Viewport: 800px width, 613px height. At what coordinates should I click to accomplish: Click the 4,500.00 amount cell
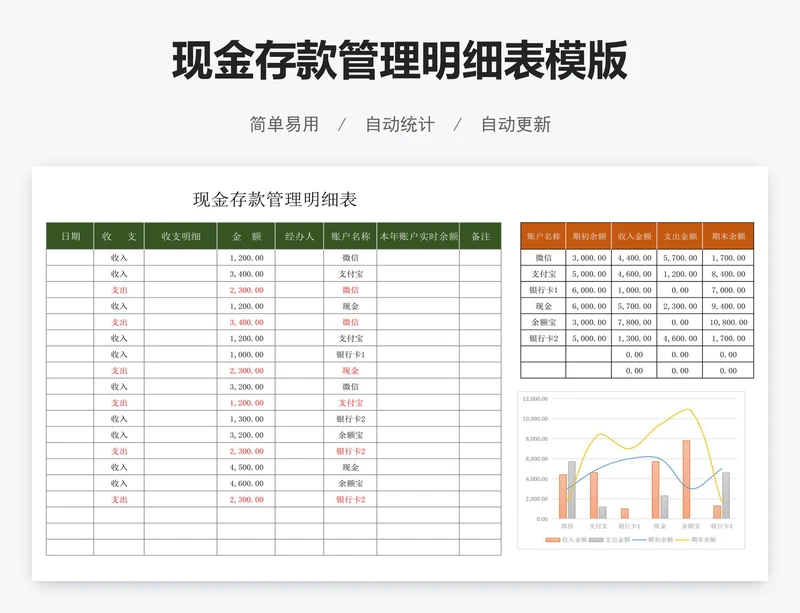246,467
